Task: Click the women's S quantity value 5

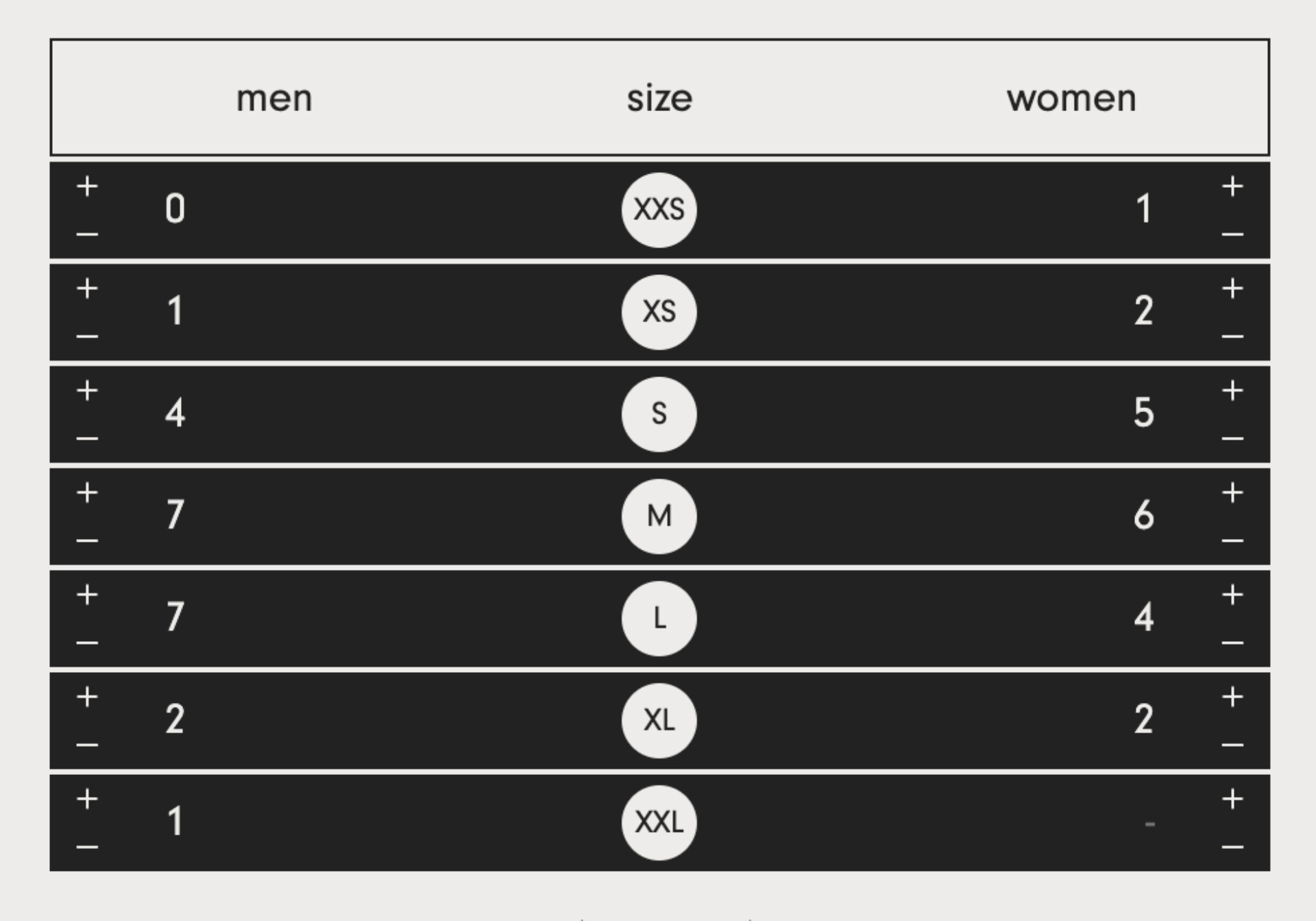Action: [1143, 413]
